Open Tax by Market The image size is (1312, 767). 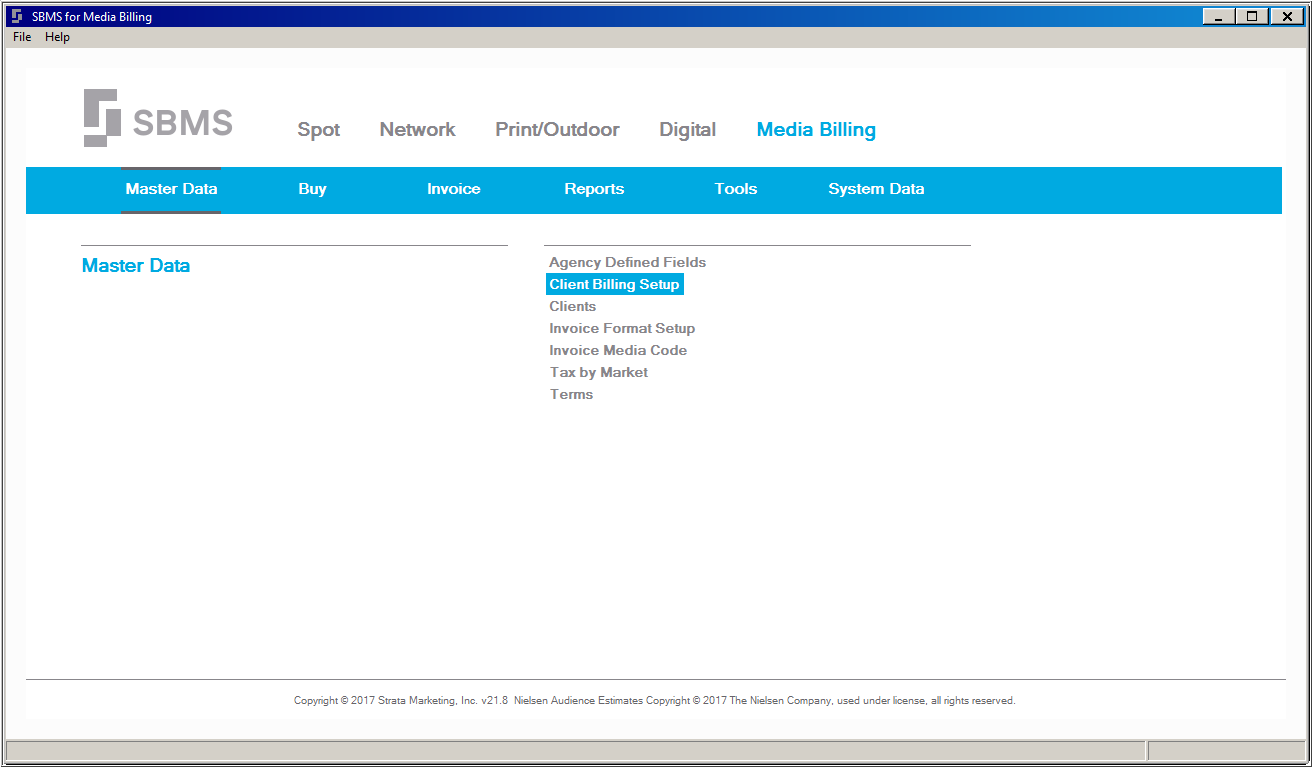coord(598,372)
